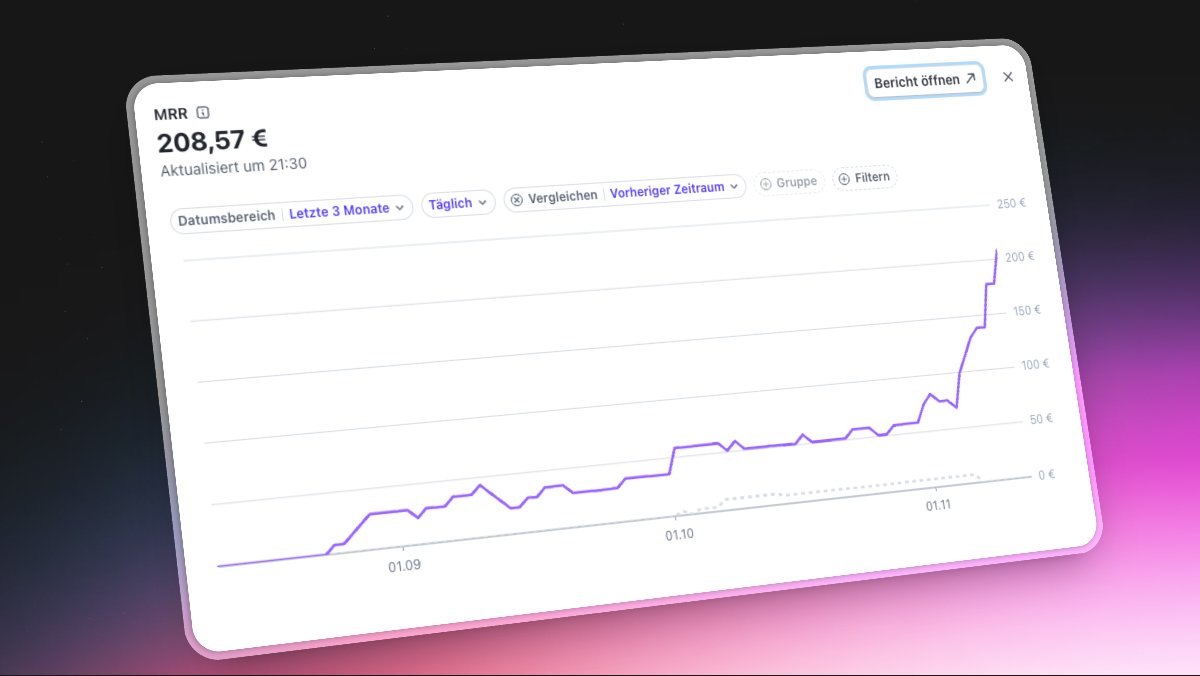Open the Täglich interval dropdown
The height and width of the screenshot is (676, 1200).
pos(457,202)
